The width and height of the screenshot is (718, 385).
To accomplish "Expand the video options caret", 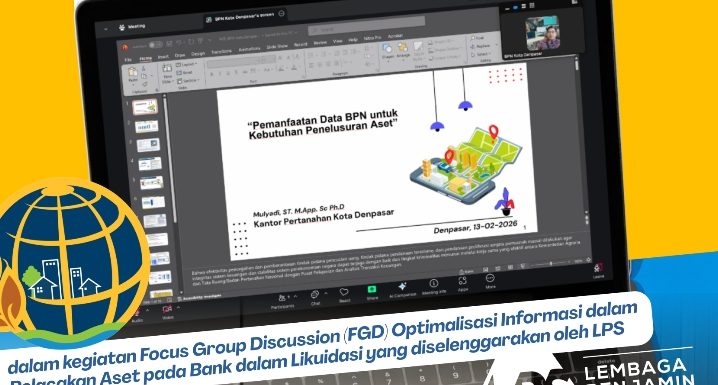I will [179, 307].
